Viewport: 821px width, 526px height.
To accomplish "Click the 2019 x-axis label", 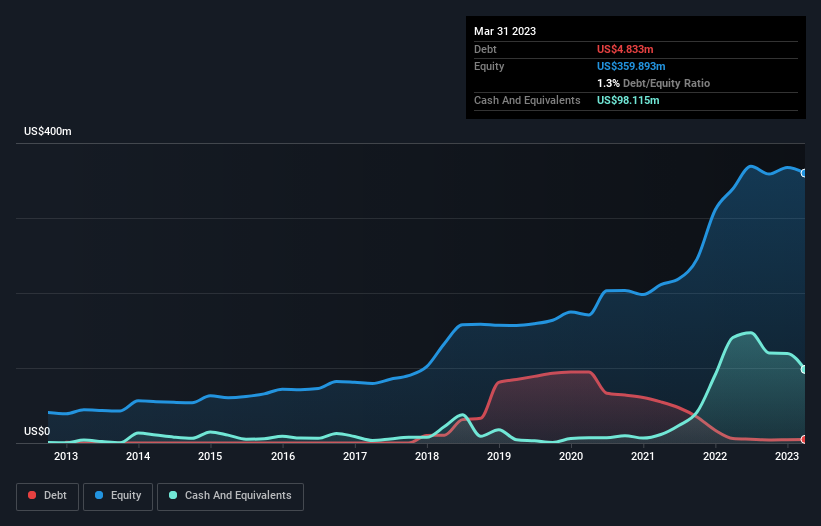I will click(498, 456).
